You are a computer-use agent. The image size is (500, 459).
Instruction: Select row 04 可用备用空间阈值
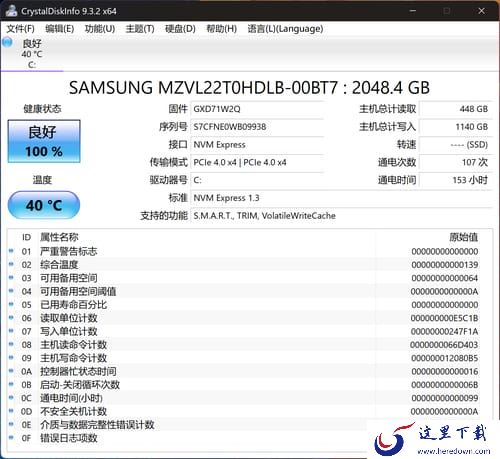[x=250, y=291]
